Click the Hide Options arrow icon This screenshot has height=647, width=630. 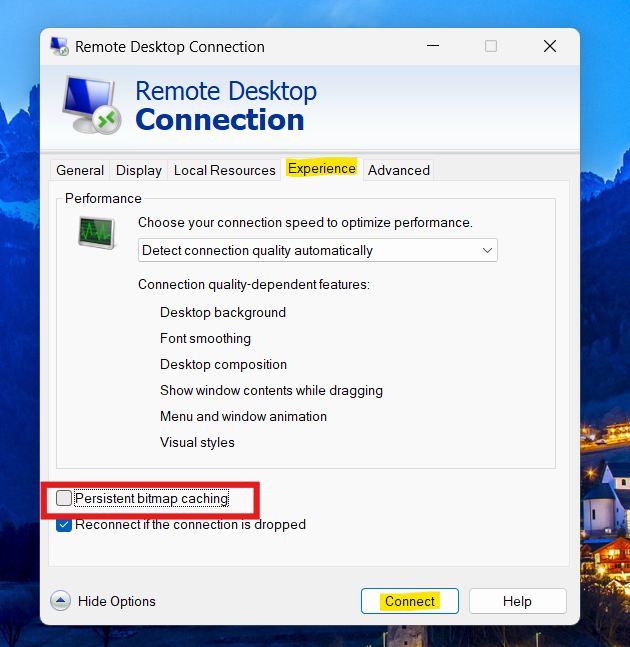(60, 601)
